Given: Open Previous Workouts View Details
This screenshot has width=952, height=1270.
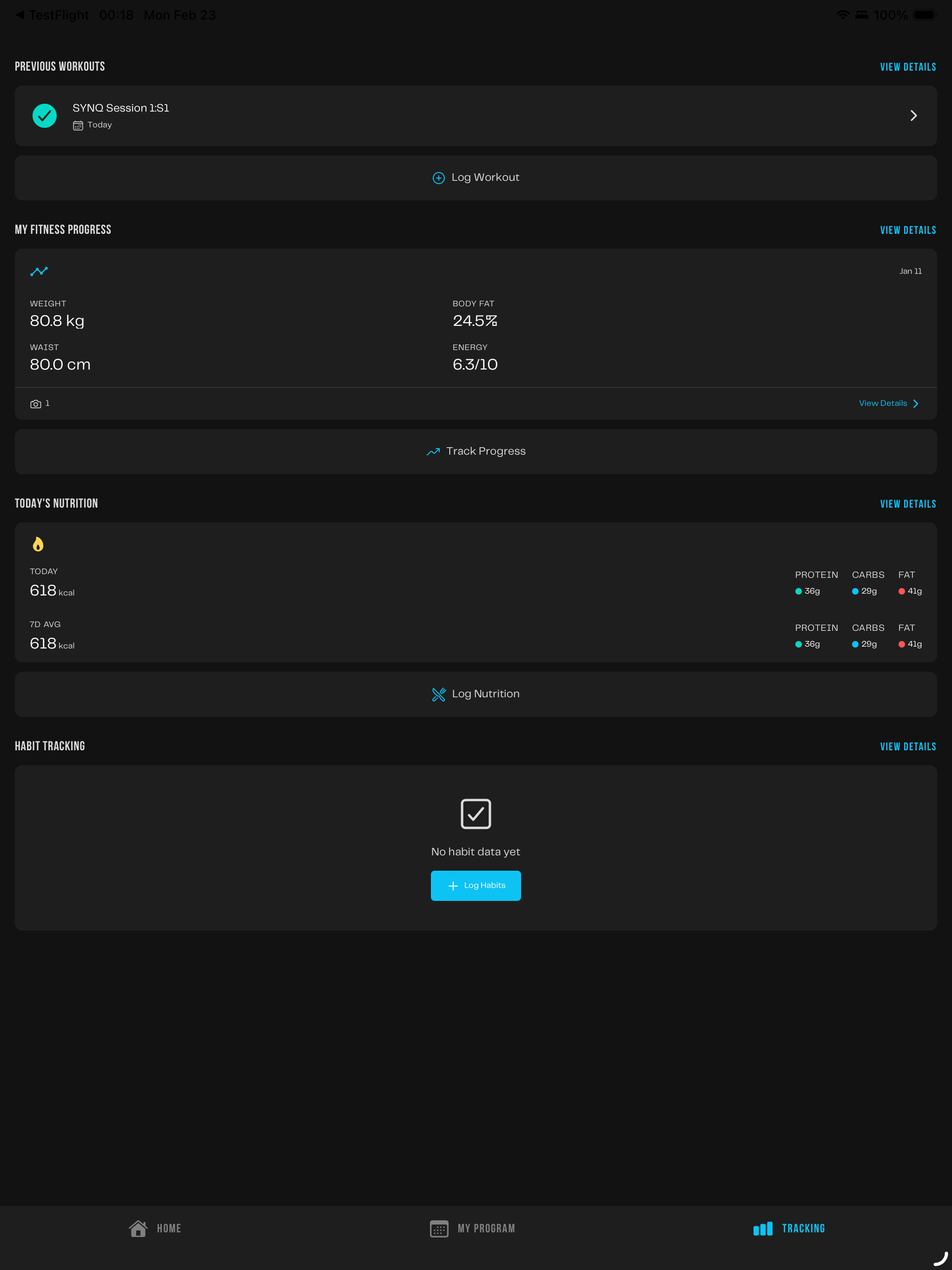Looking at the screenshot, I should (x=908, y=67).
